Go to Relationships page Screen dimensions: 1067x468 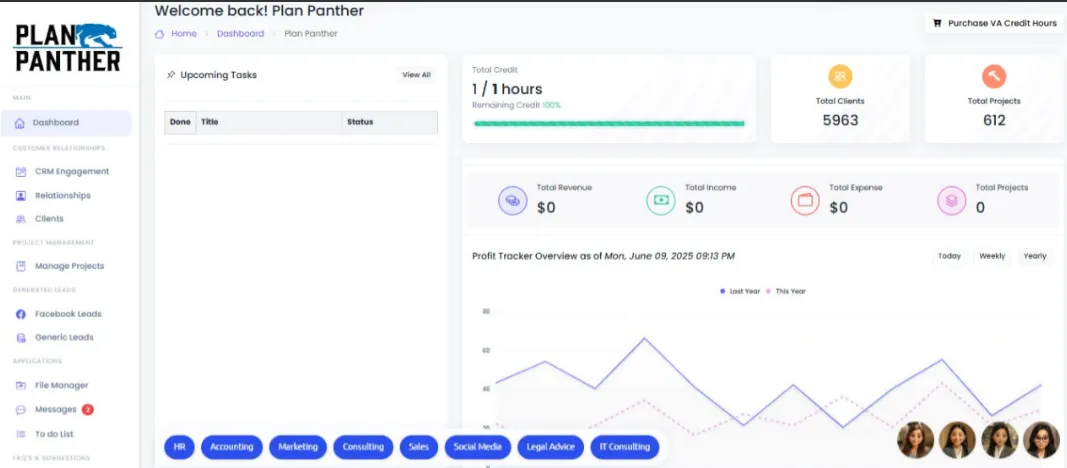coord(63,195)
